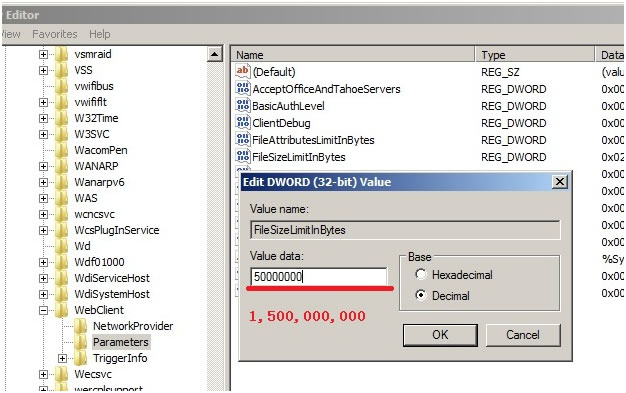This screenshot has width=626, height=393.
Task: Click the tree scrollbar up arrow
Action: tap(215, 54)
